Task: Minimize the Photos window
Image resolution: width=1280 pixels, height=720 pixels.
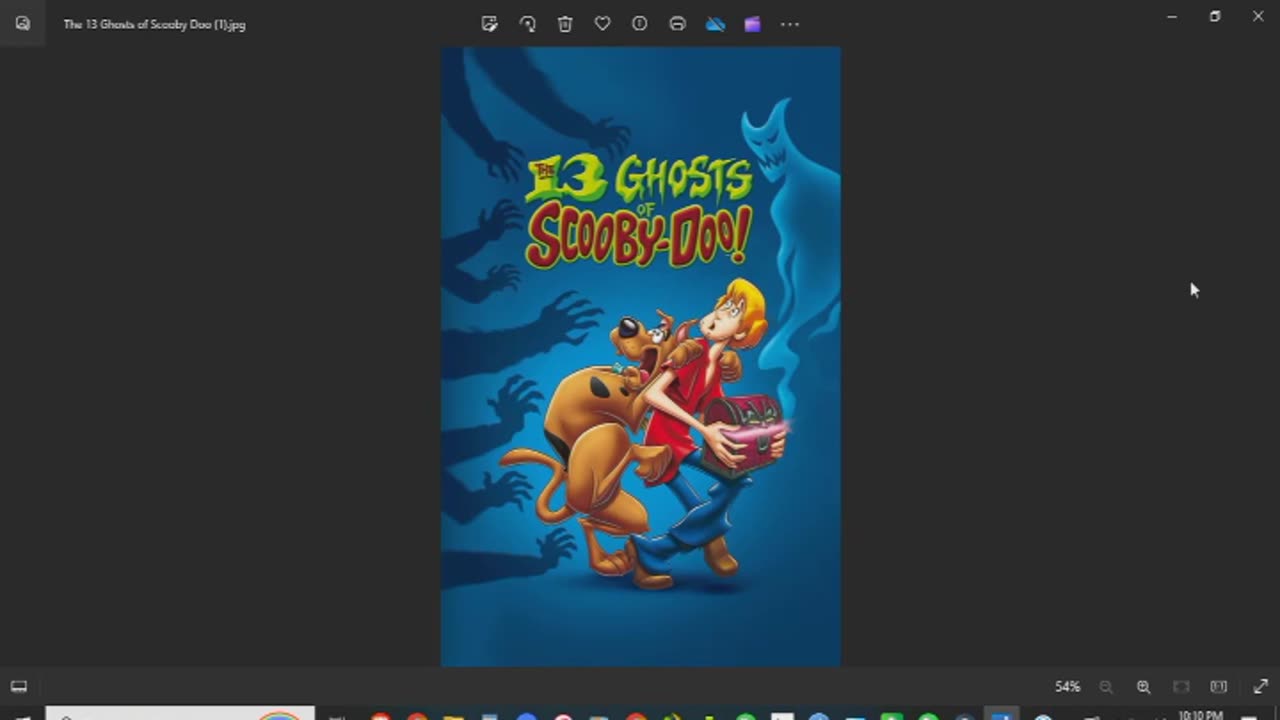Action: click(1171, 17)
